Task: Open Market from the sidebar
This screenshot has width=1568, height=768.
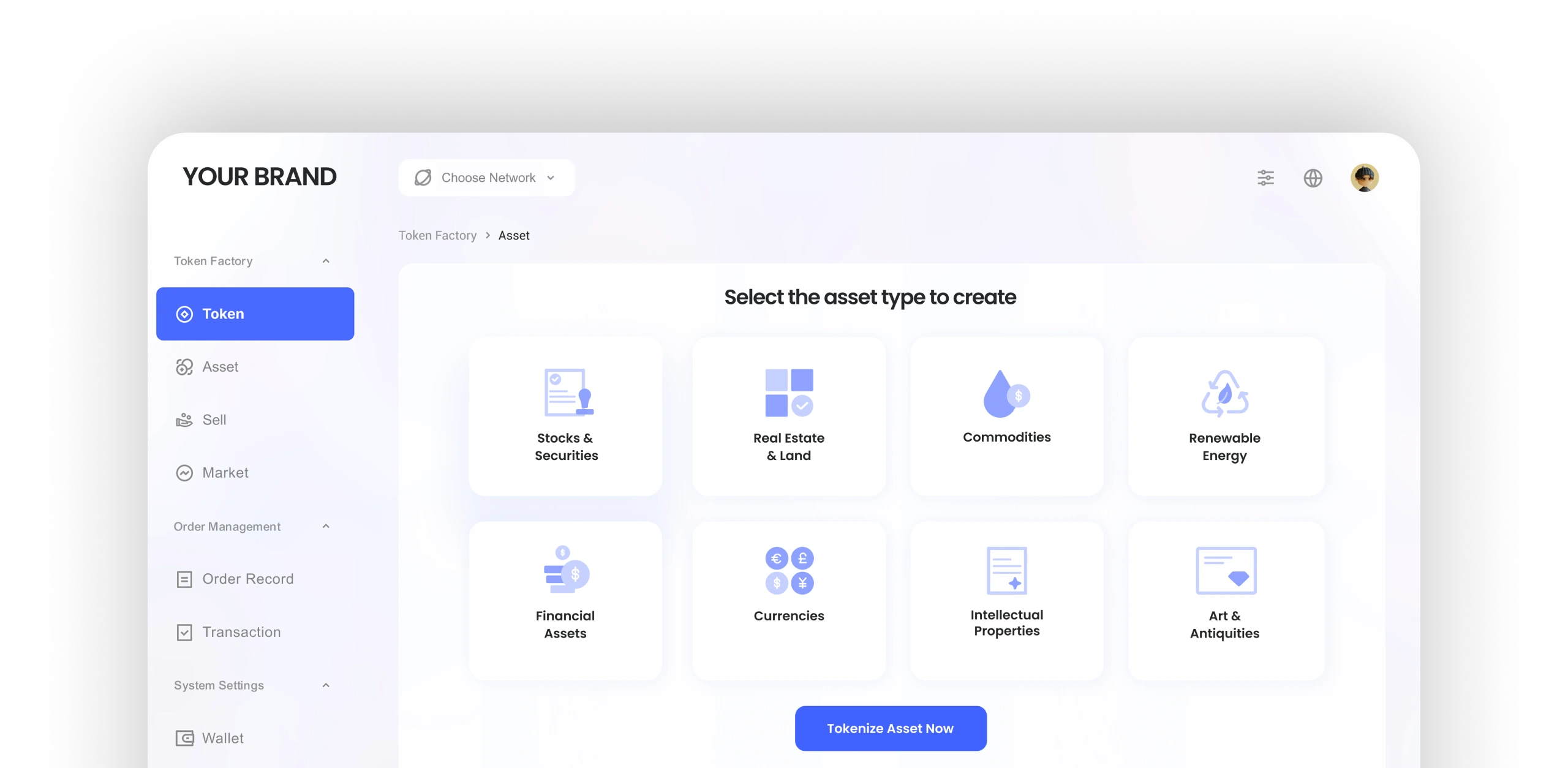Action: click(x=225, y=472)
